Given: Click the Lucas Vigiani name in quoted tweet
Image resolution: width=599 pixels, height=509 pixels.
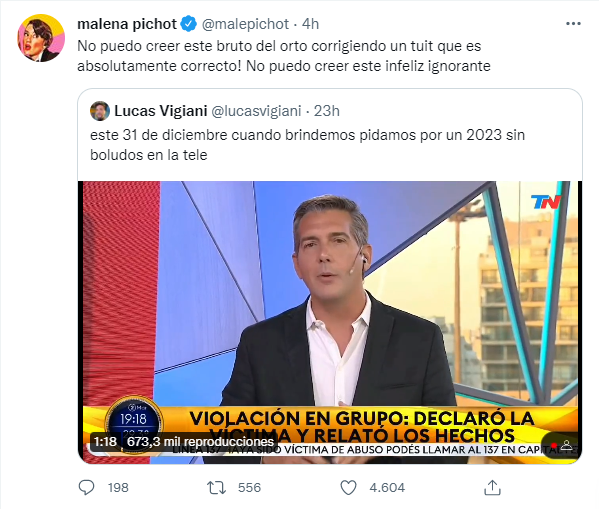Looking at the screenshot, I should pos(160,111).
